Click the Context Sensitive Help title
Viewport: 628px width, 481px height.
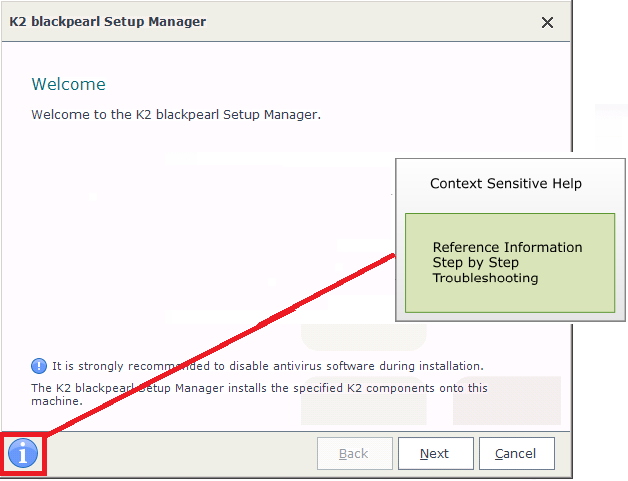tap(506, 183)
